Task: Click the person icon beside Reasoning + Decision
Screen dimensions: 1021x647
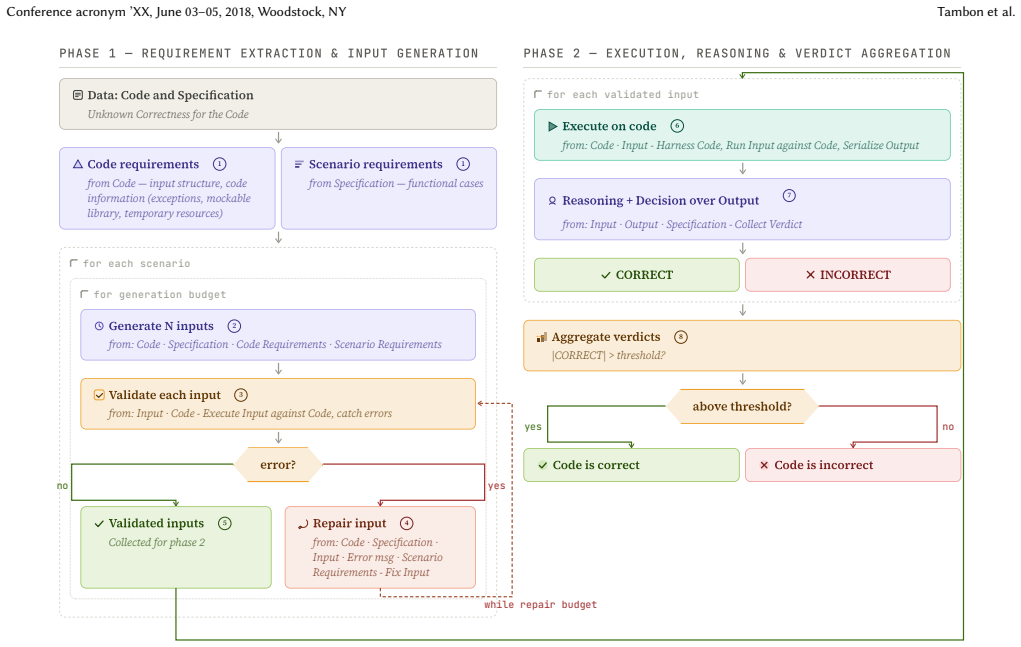Action: [x=552, y=201]
